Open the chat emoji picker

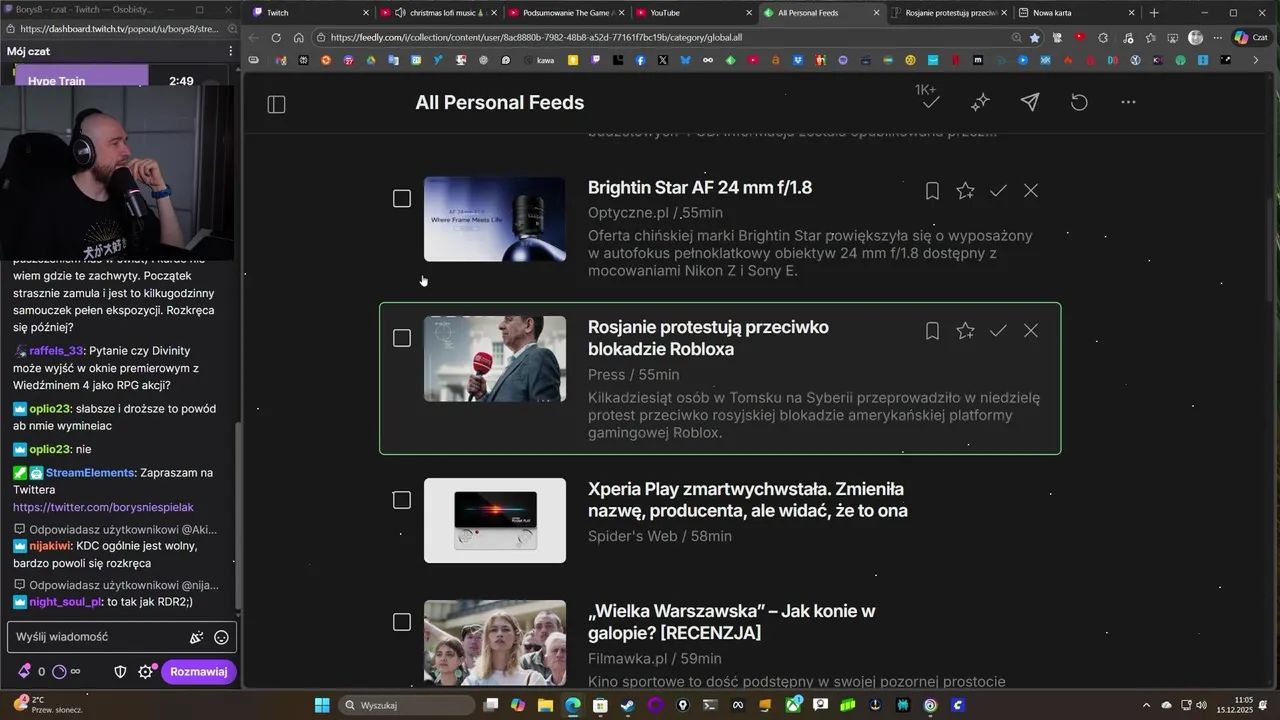221,637
